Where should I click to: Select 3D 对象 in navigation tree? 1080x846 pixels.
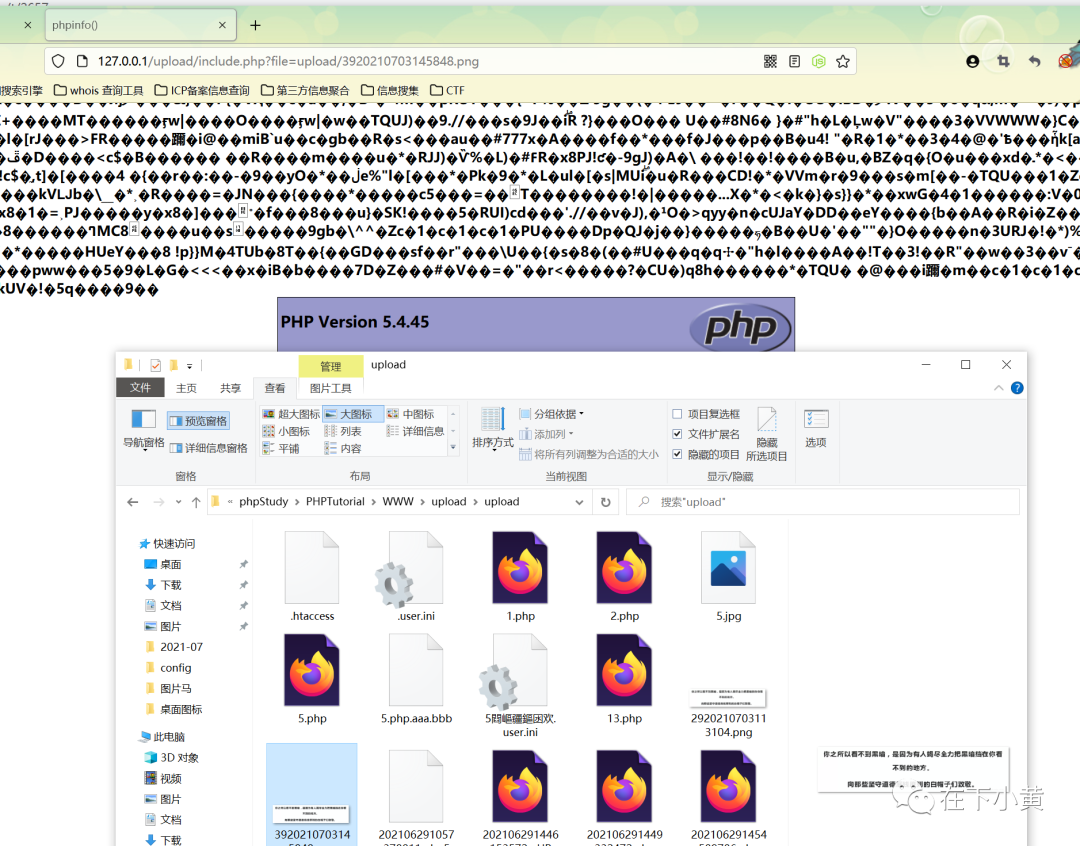tap(179, 757)
